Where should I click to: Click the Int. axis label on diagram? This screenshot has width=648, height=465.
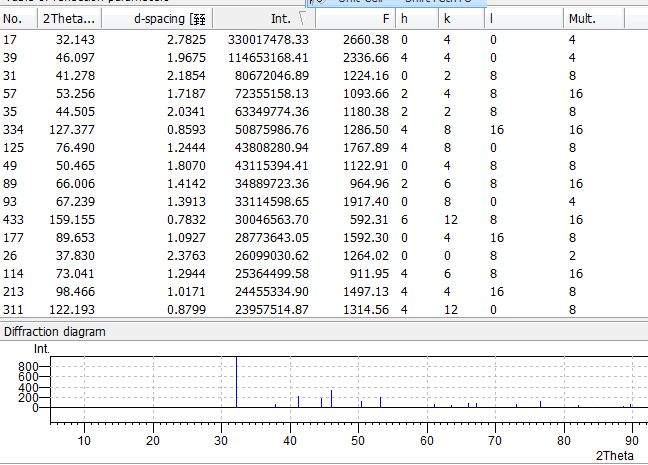coord(41,349)
